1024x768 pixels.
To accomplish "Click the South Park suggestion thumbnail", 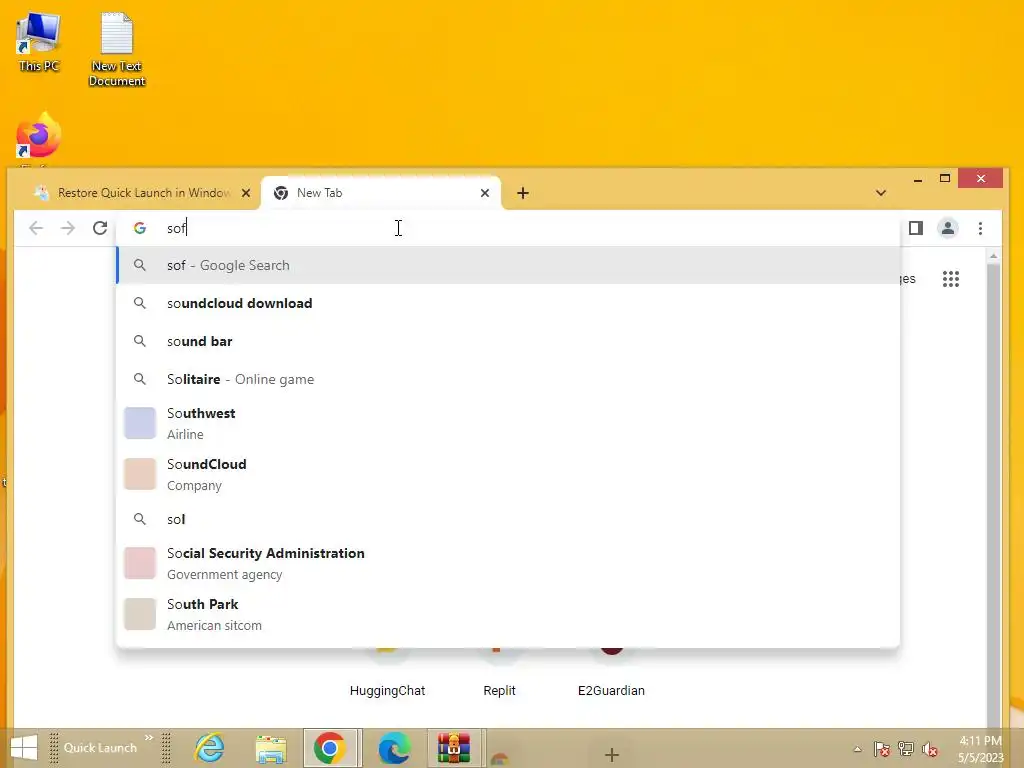I will pos(140,614).
